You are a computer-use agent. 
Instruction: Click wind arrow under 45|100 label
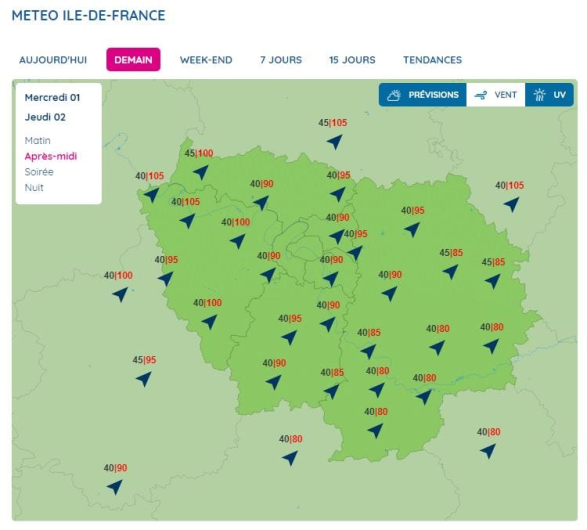[201, 172]
